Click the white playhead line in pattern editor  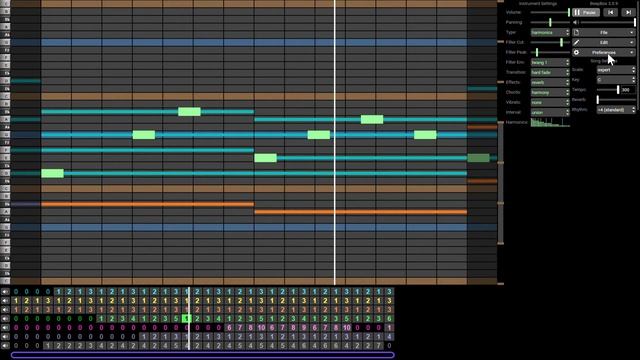click(x=335, y=142)
